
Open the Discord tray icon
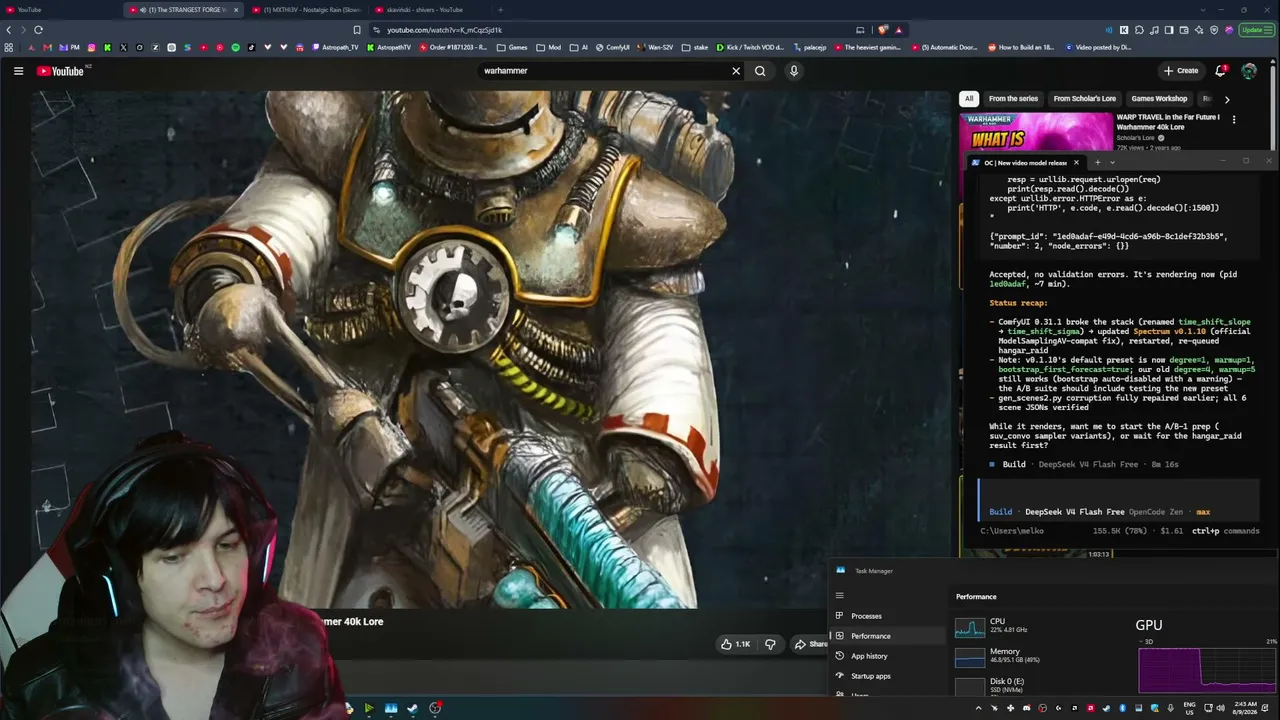pyautogui.click(x=1027, y=708)
